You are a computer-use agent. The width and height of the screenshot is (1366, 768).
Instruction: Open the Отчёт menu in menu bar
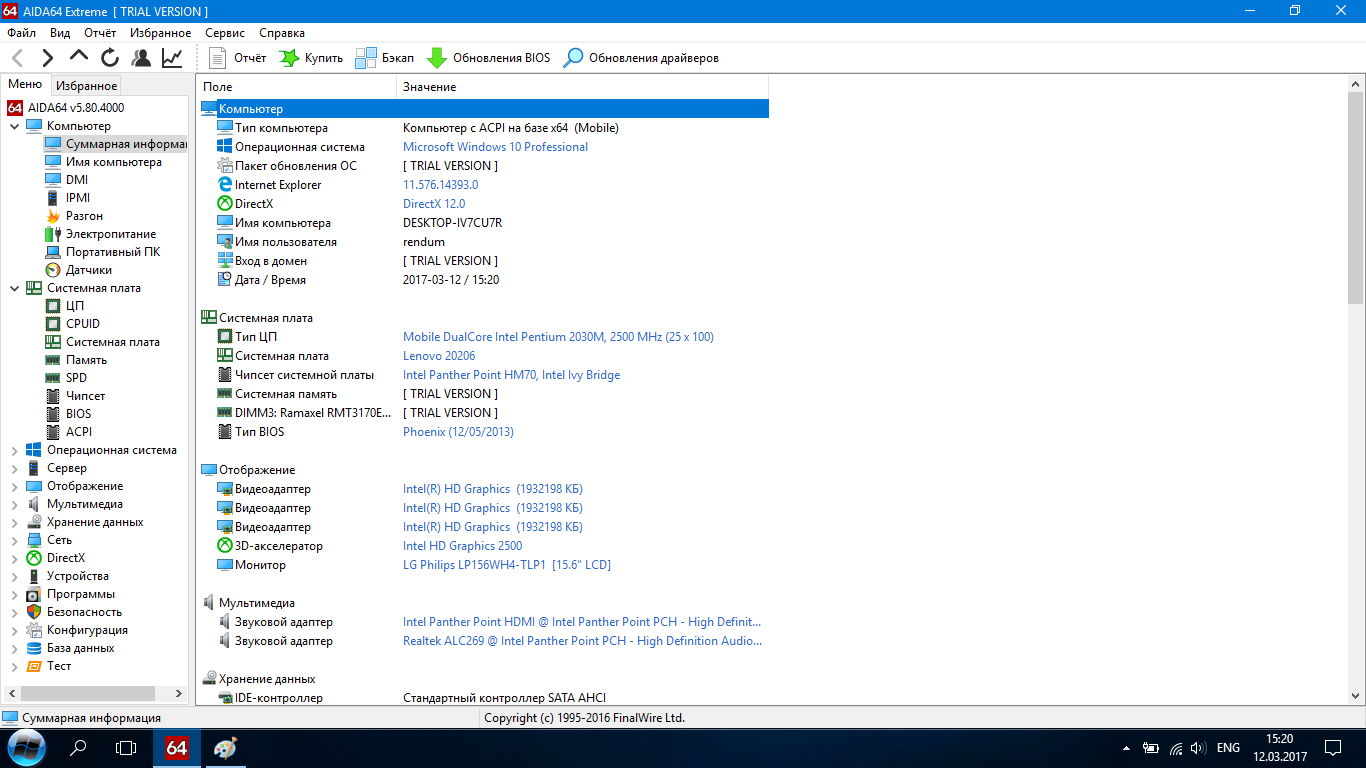(x=100, y=33)
